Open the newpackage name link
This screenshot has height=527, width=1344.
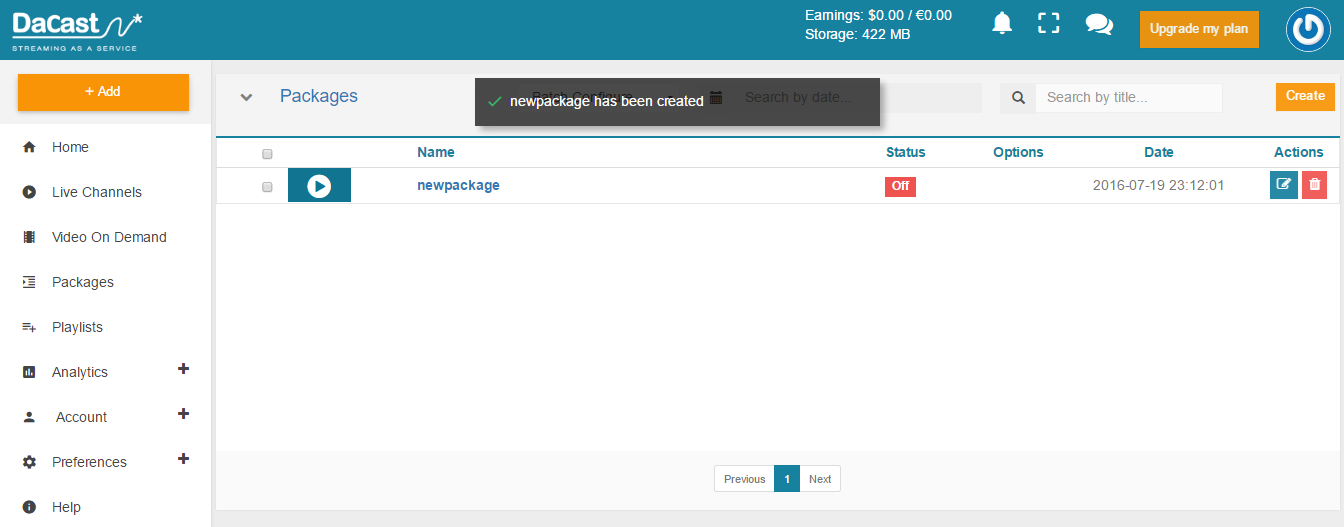pos(458,185)
